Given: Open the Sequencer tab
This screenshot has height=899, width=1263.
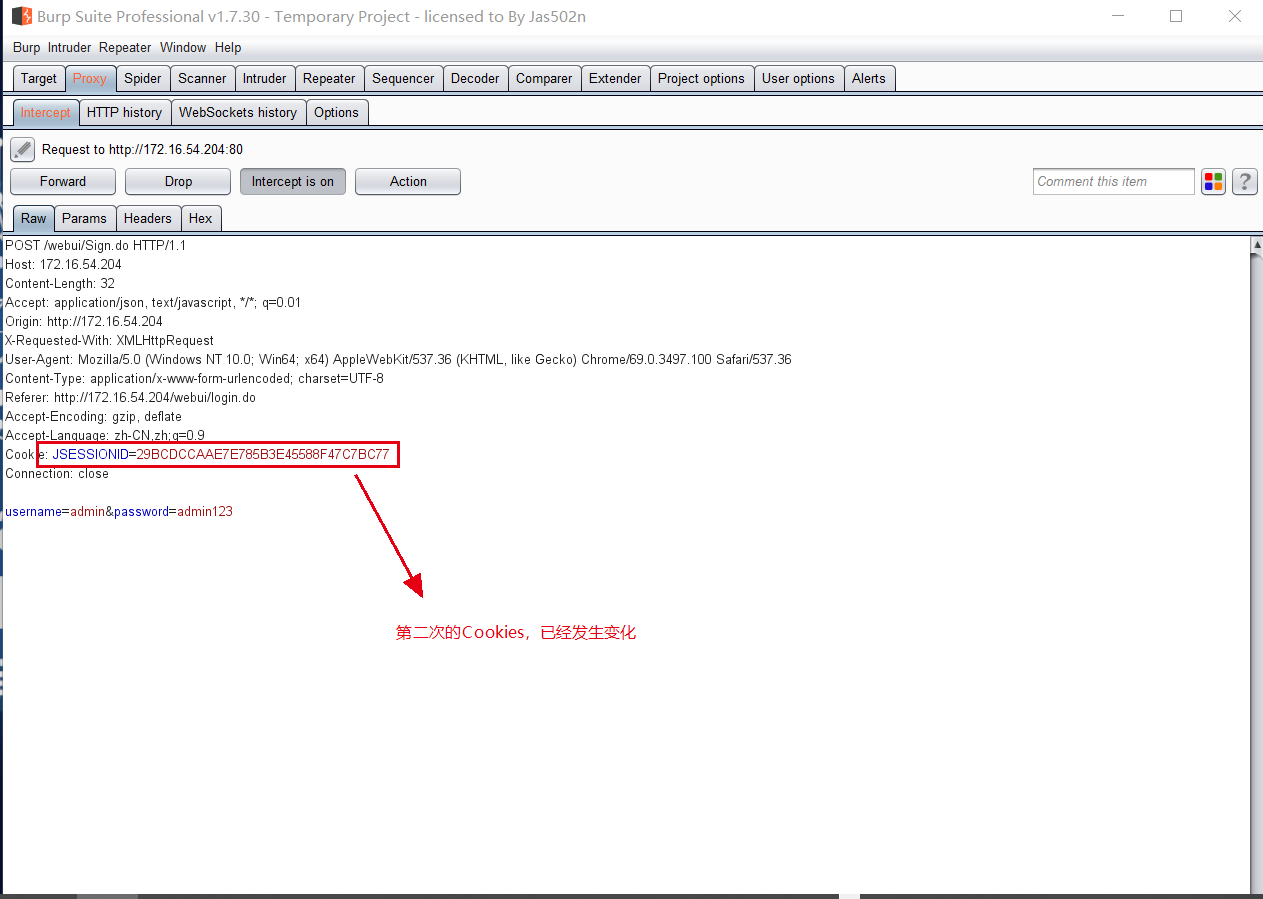Looking at the screenshot, I should pyautogui.click(x=403, y=78).
